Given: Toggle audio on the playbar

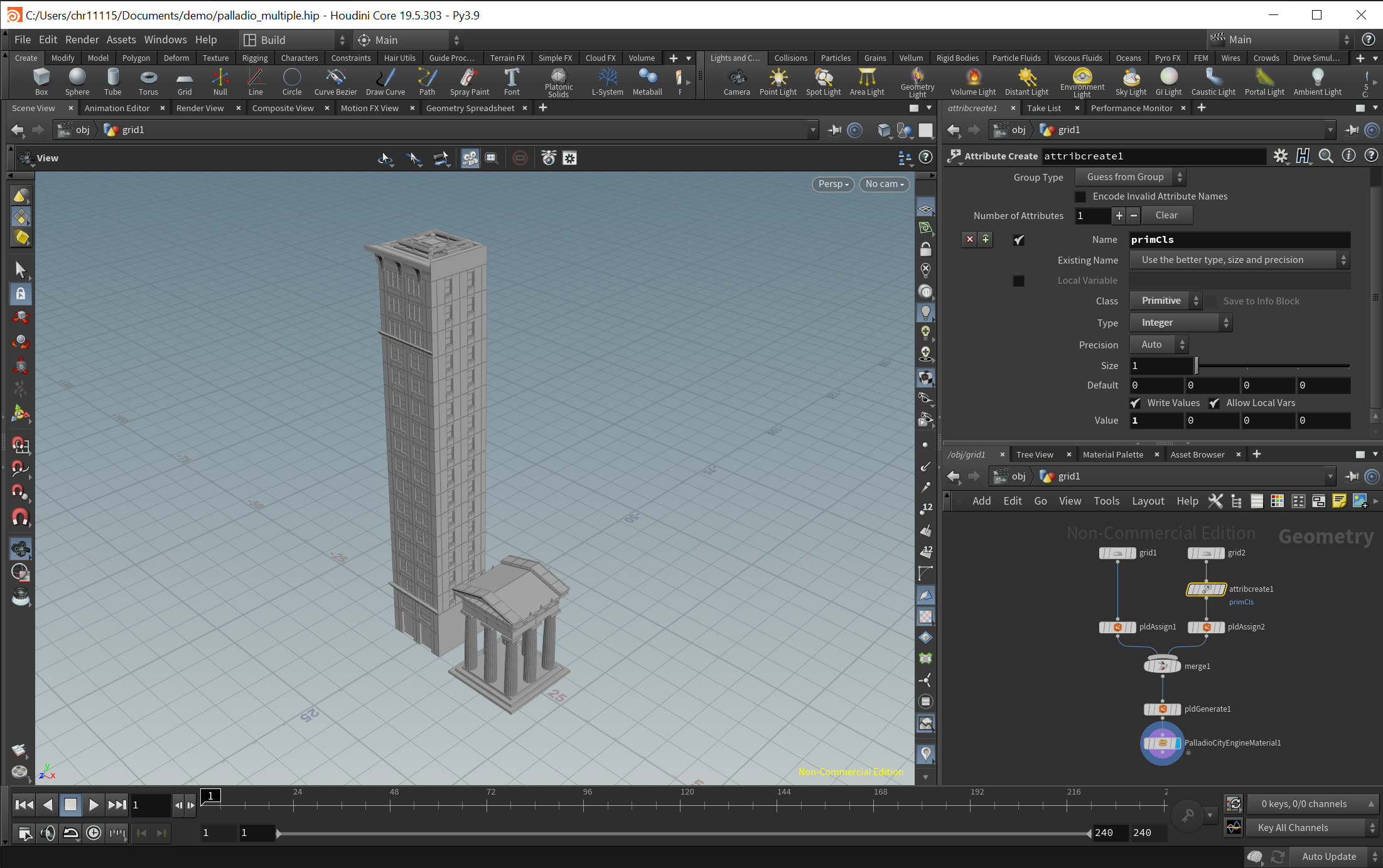Looking at the screenshot, I should coord(48,833).
